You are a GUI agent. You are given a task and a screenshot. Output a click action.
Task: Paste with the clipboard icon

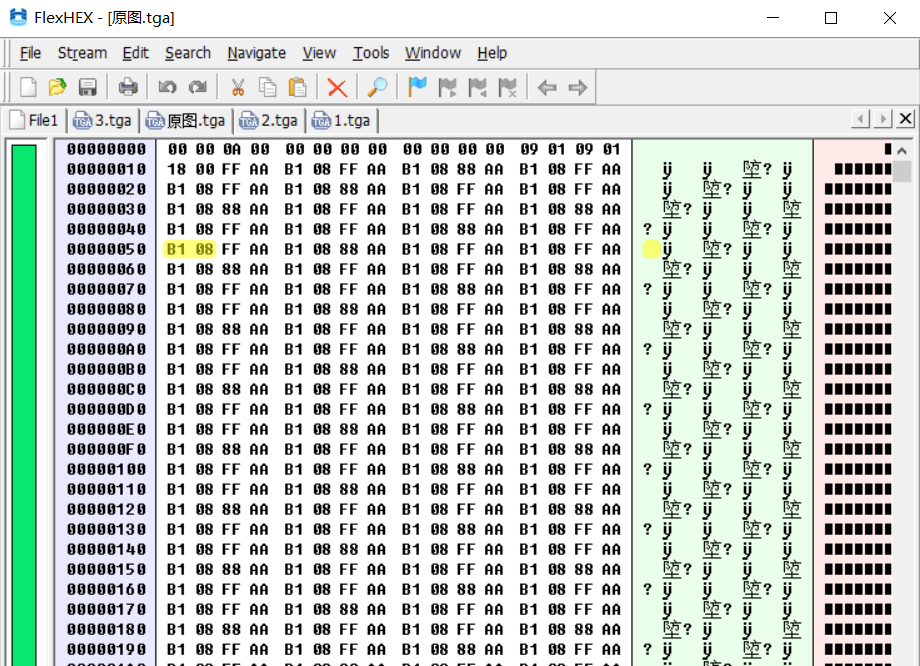click(297, 87)
